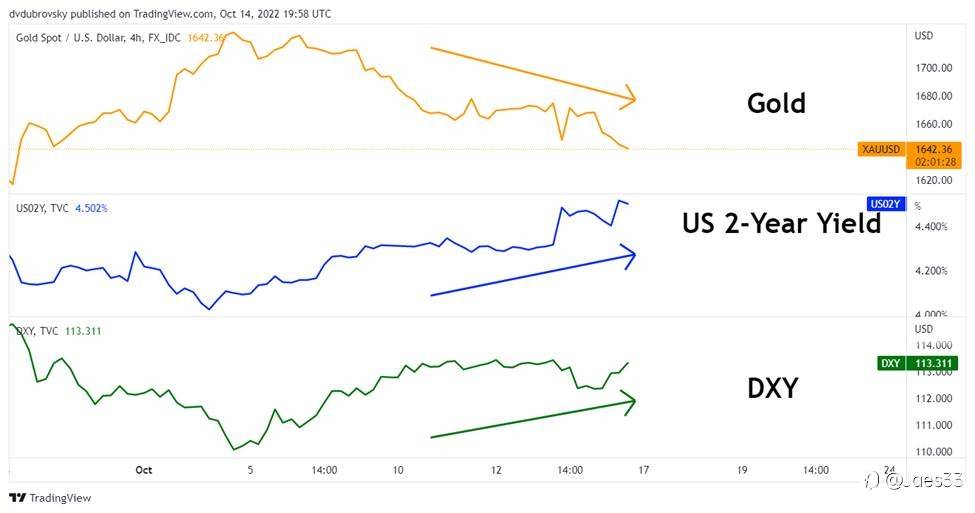This screenshot has height=513, width=975.
Task: Select the blue US02Y axis tag
Action: [x=886, y=204]
